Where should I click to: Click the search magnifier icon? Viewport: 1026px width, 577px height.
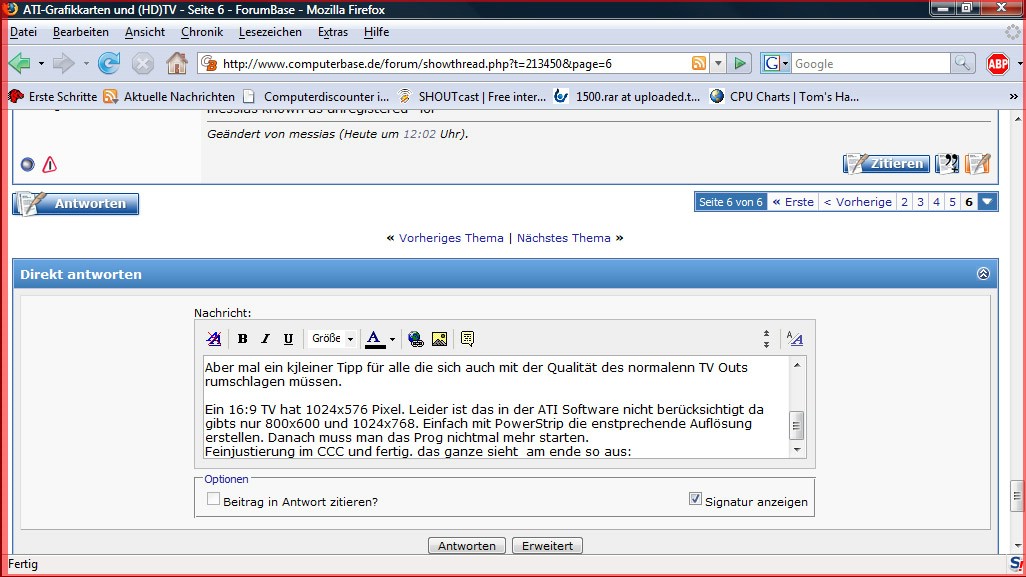962,63
